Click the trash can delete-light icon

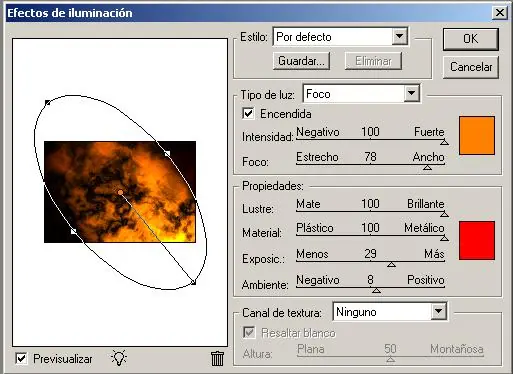point(217,359)
